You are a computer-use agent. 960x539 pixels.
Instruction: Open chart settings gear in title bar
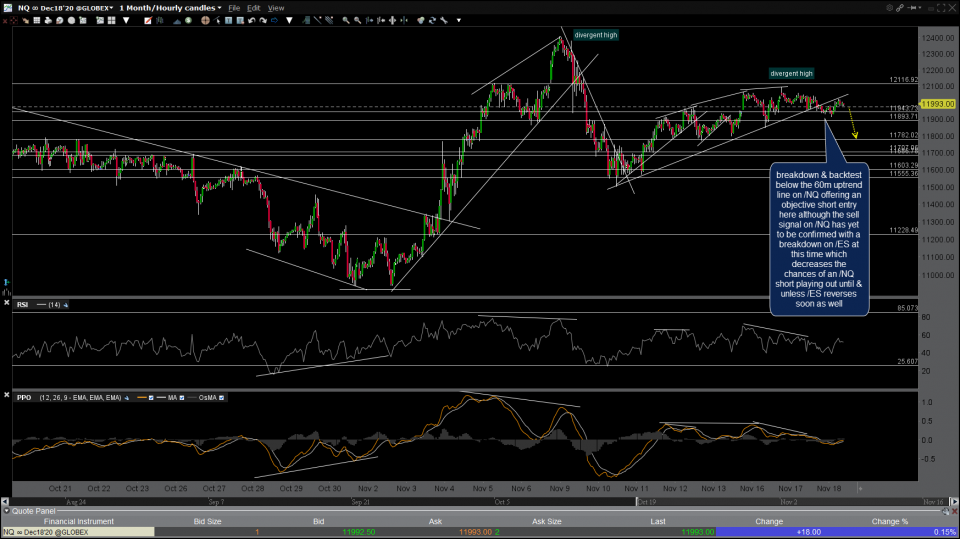point(890,7)
